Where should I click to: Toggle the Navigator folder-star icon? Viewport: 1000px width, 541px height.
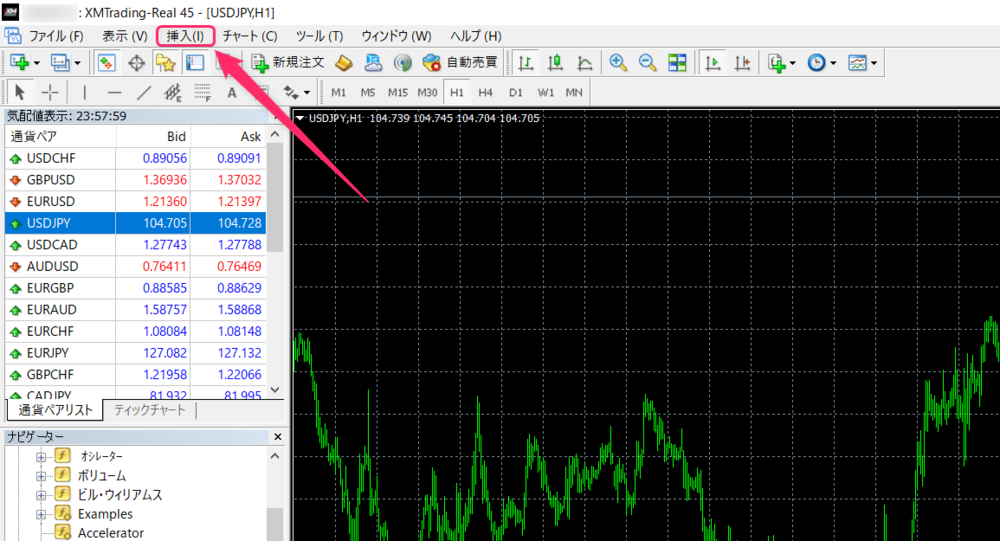coord(165,63)
